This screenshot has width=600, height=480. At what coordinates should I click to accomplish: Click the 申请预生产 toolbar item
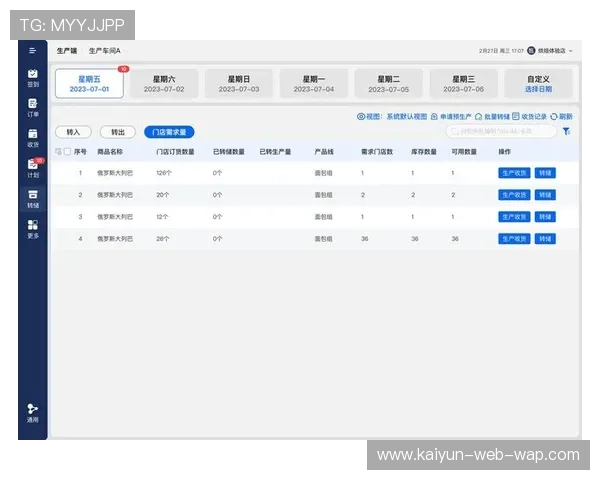tap(451, 116)
